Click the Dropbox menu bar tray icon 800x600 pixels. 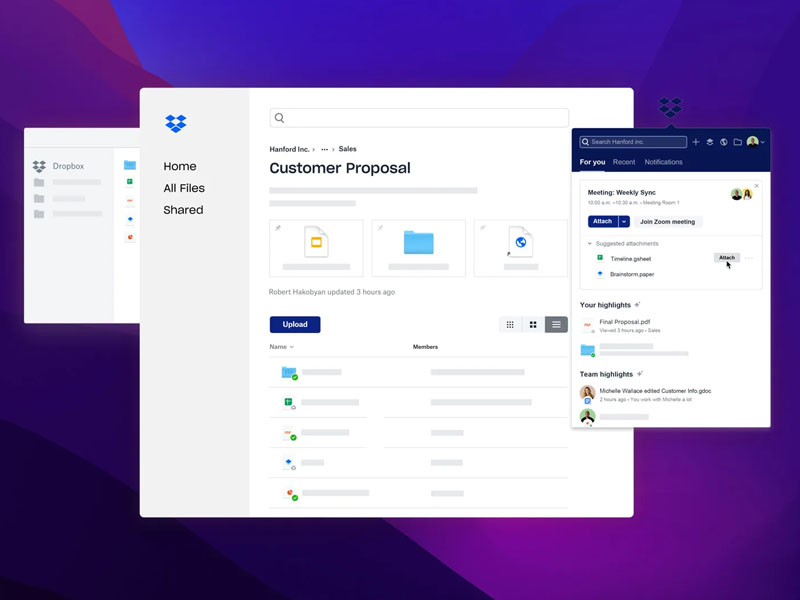tap(670, 107)
